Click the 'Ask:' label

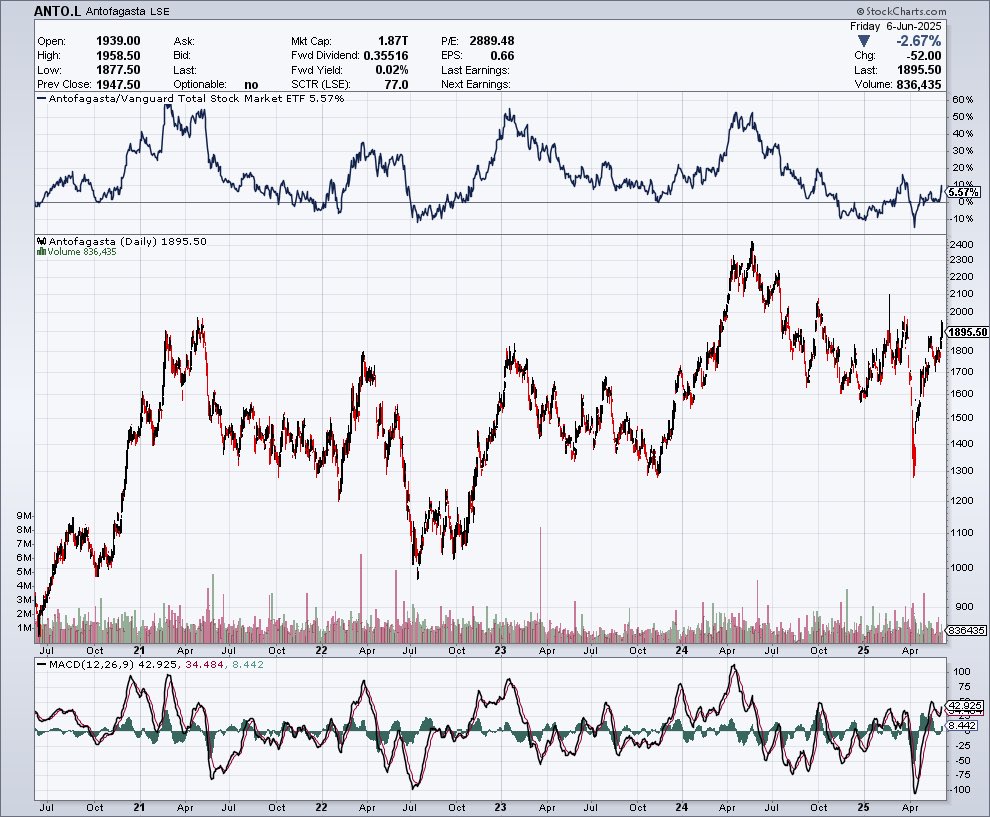point(184,41)
